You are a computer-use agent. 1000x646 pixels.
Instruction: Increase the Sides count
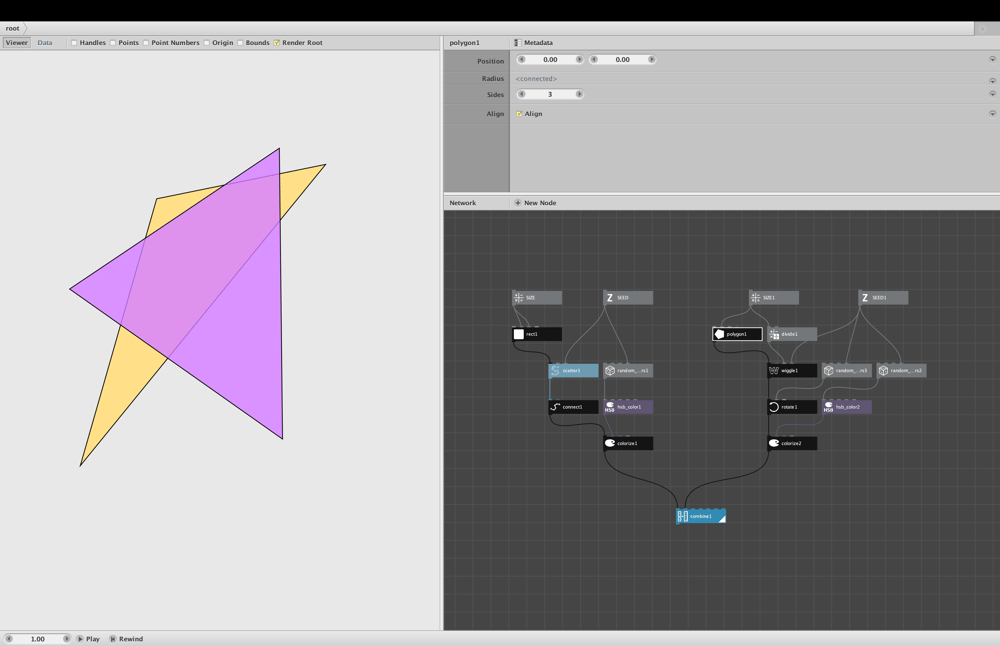pyautogui.click(x=579, y=94)
